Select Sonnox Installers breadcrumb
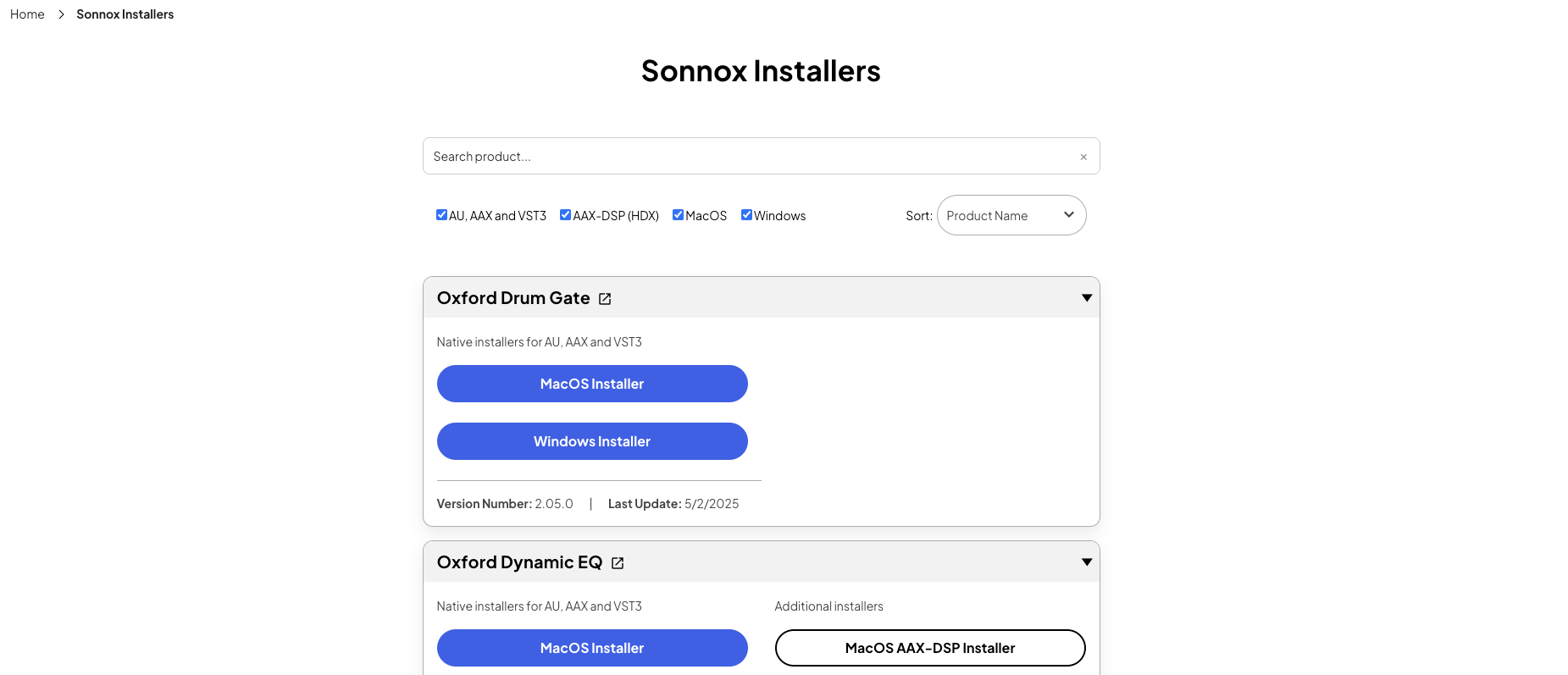The width and height of the screenshot is (1568, 675). coord(125,14)
